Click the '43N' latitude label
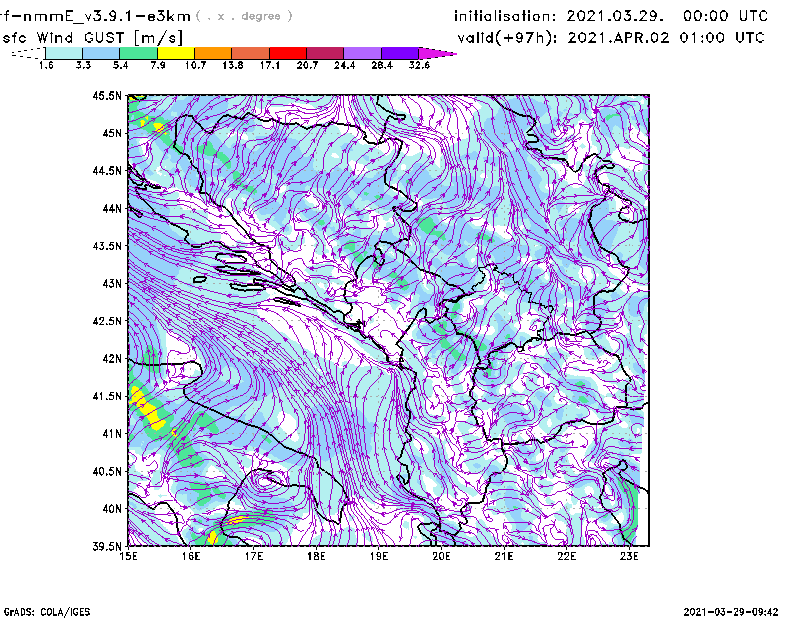 click(112, 283)
